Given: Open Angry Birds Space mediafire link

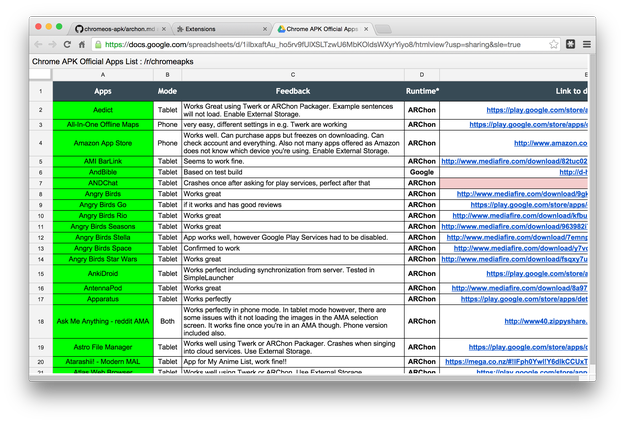Looking at the screenshot, I should 521,248.
